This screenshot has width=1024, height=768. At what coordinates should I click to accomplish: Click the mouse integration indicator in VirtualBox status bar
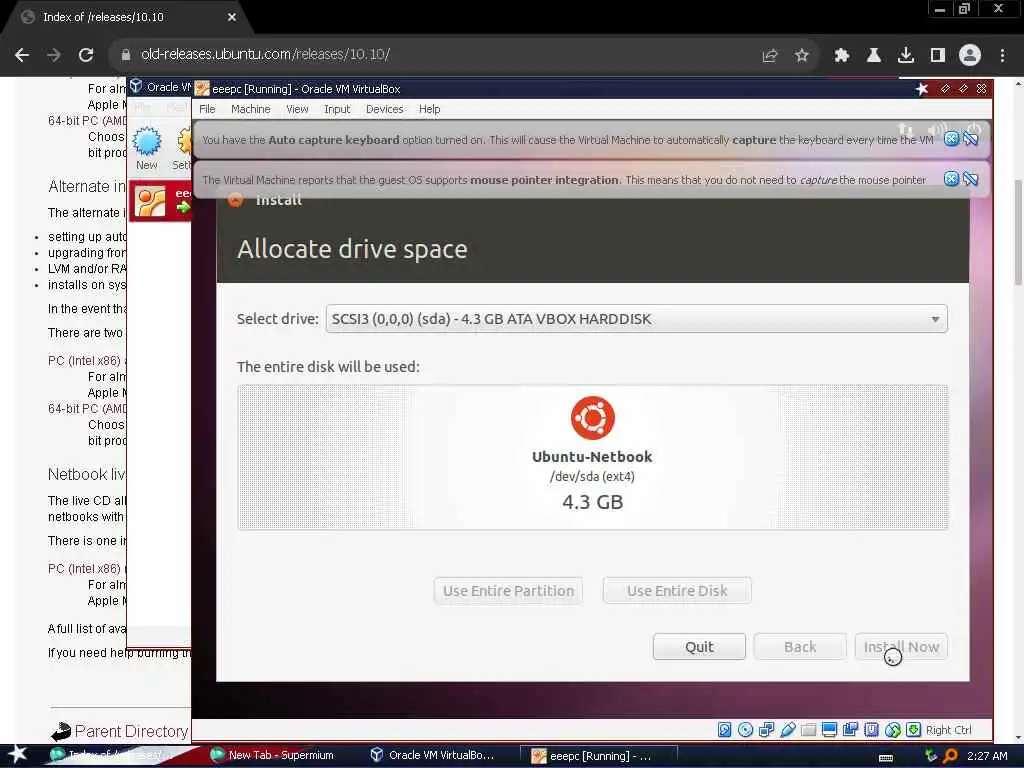tap(892, 729)
